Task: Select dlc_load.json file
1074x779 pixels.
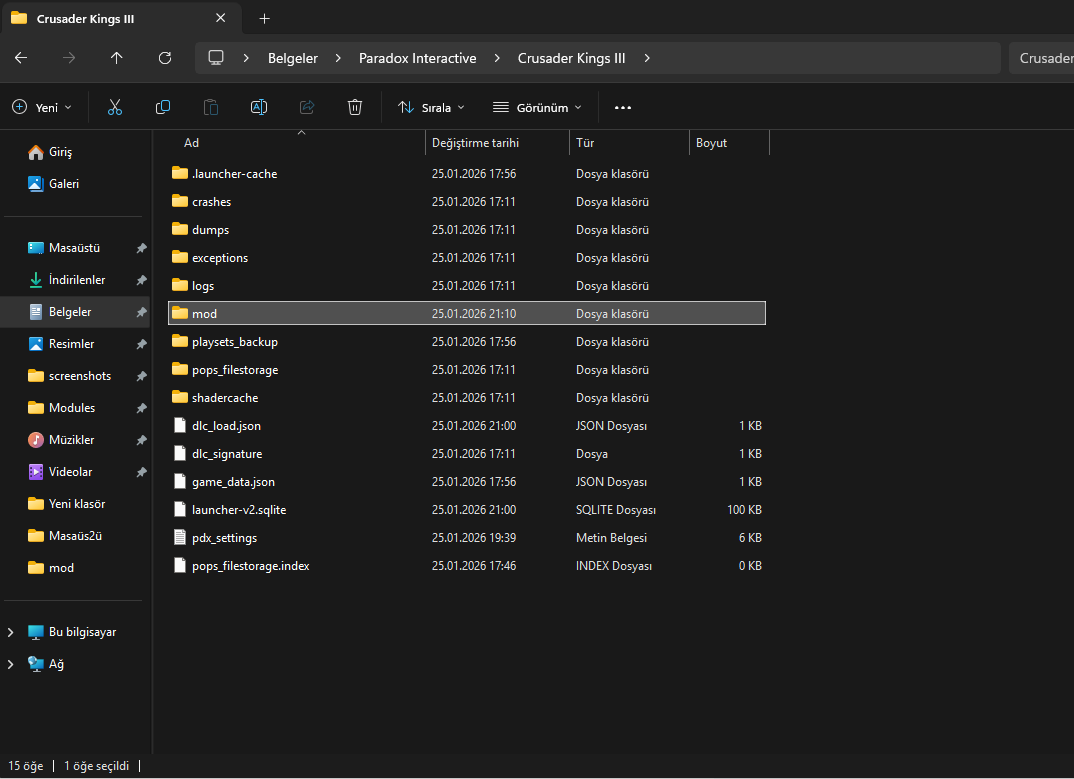Action: click(467, 426)
